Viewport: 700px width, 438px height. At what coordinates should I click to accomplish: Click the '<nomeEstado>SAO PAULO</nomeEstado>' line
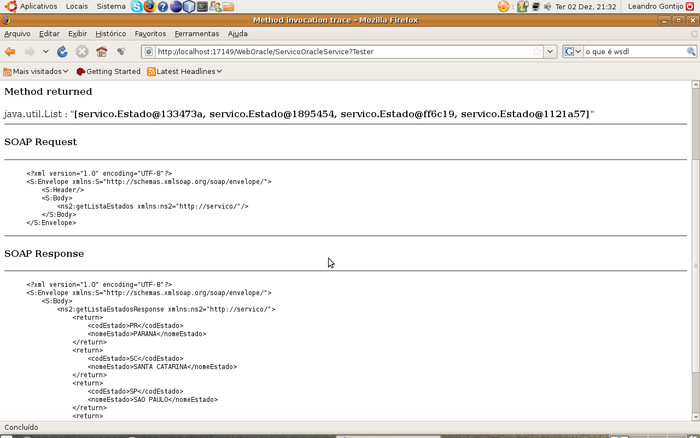point(153,400)
